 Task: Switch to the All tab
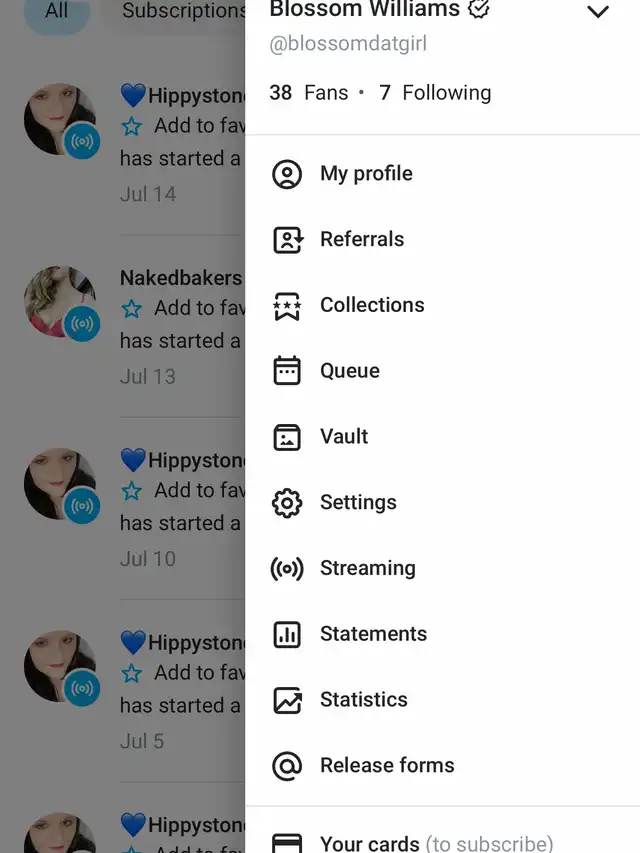tap(56, 12)
